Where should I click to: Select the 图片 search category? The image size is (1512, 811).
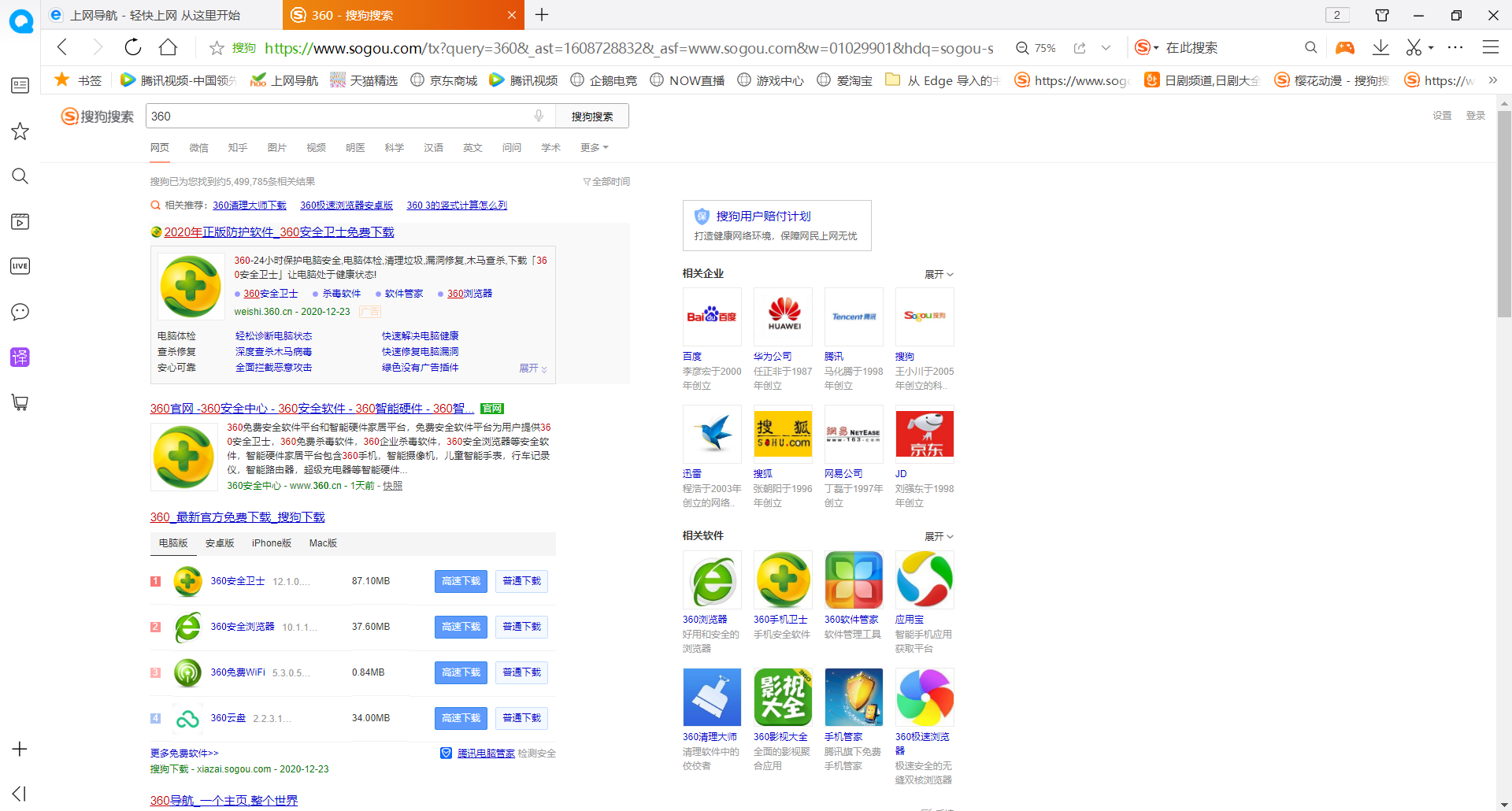[276, 148]
